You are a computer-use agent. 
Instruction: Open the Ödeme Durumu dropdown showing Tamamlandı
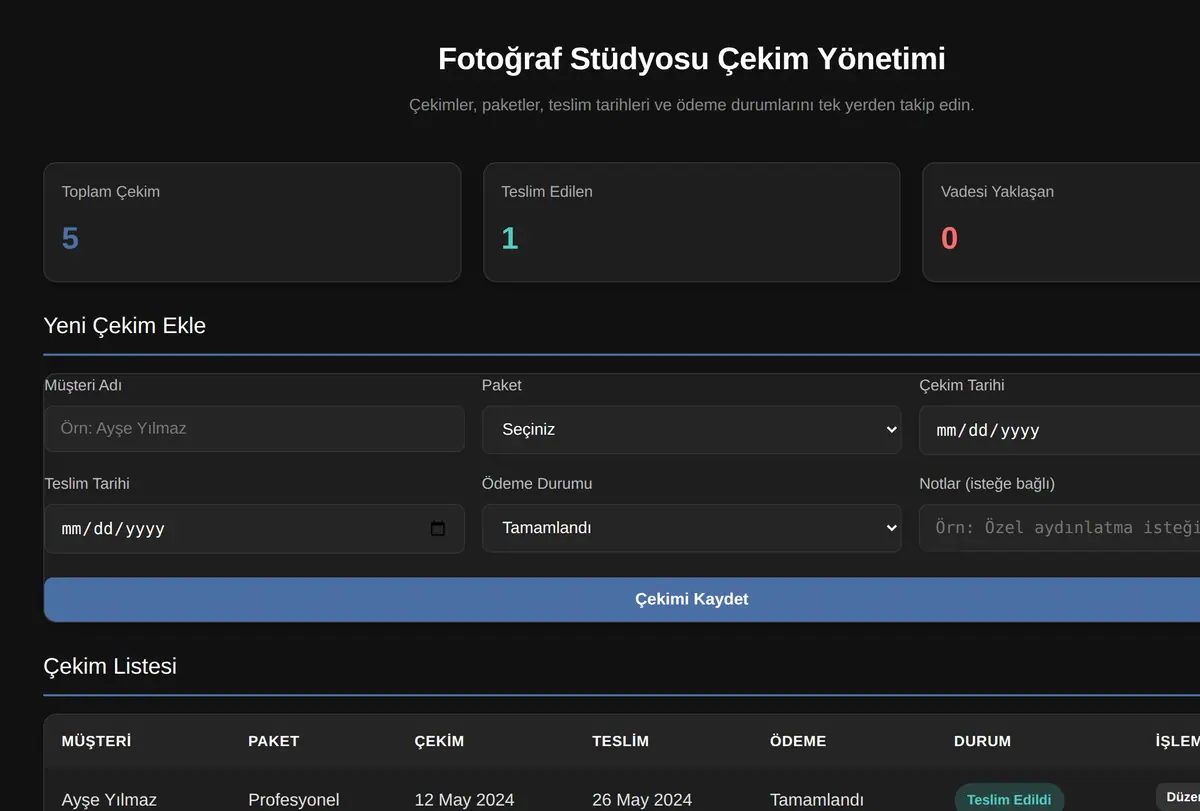692,528
